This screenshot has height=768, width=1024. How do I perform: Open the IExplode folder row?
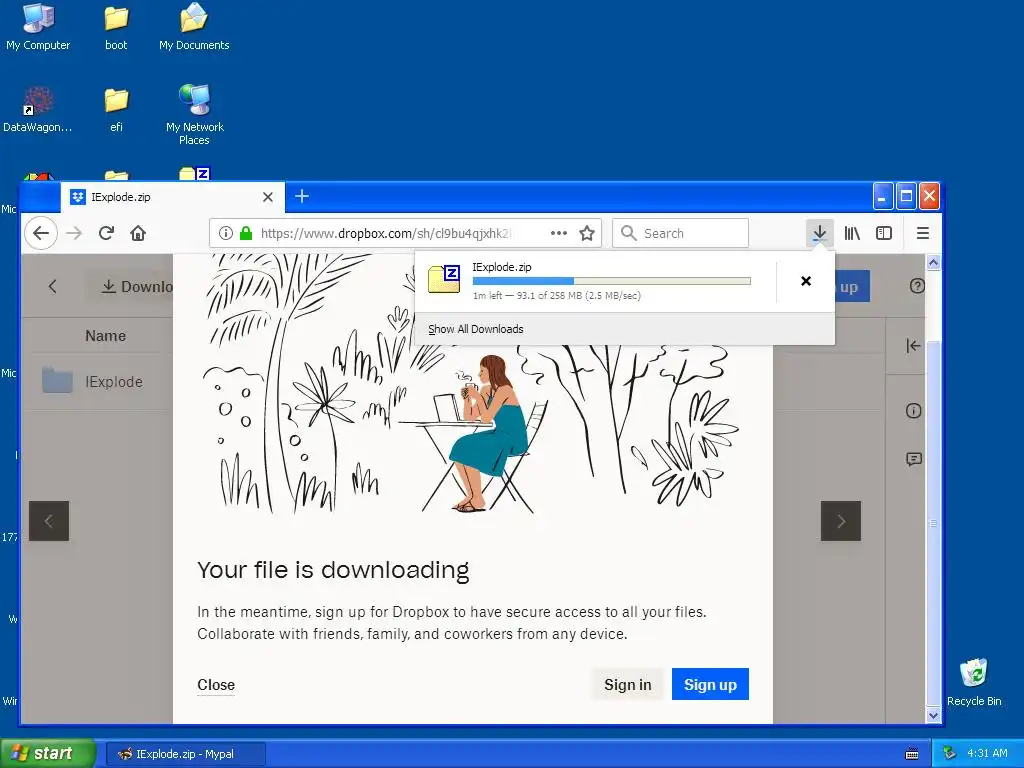[x=98, y=381]
